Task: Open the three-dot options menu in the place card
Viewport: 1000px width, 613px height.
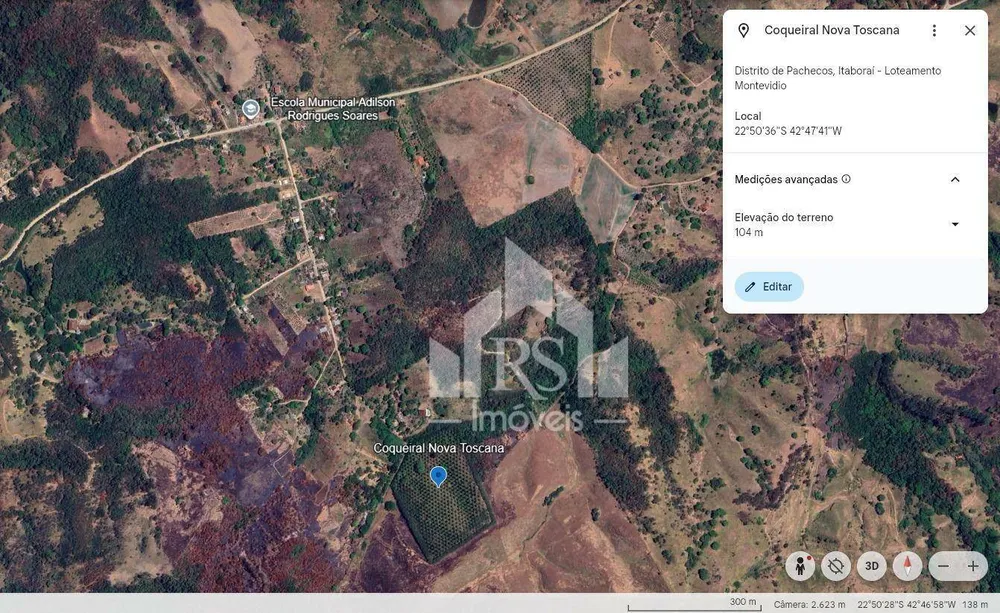Action: tap(934, 31)
